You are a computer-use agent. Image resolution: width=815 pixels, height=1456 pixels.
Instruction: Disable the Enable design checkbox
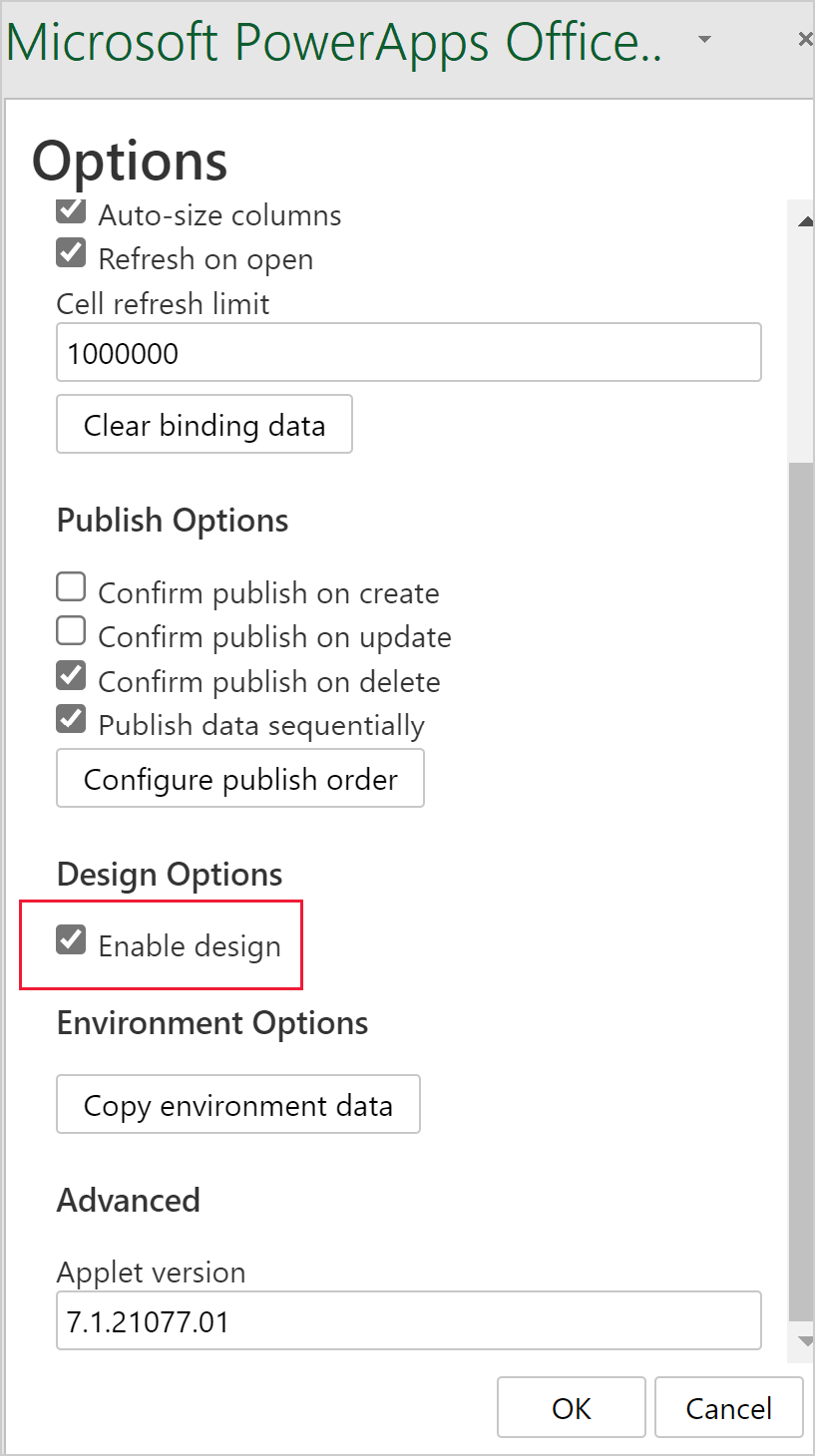click(x=70, y=938)
